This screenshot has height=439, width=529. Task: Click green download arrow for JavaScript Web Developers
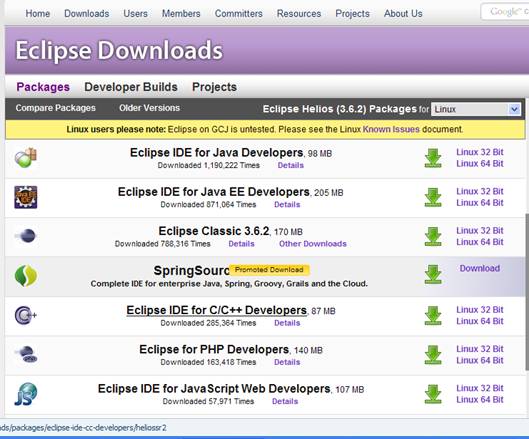pyautogui.click(x=433, y=394)
